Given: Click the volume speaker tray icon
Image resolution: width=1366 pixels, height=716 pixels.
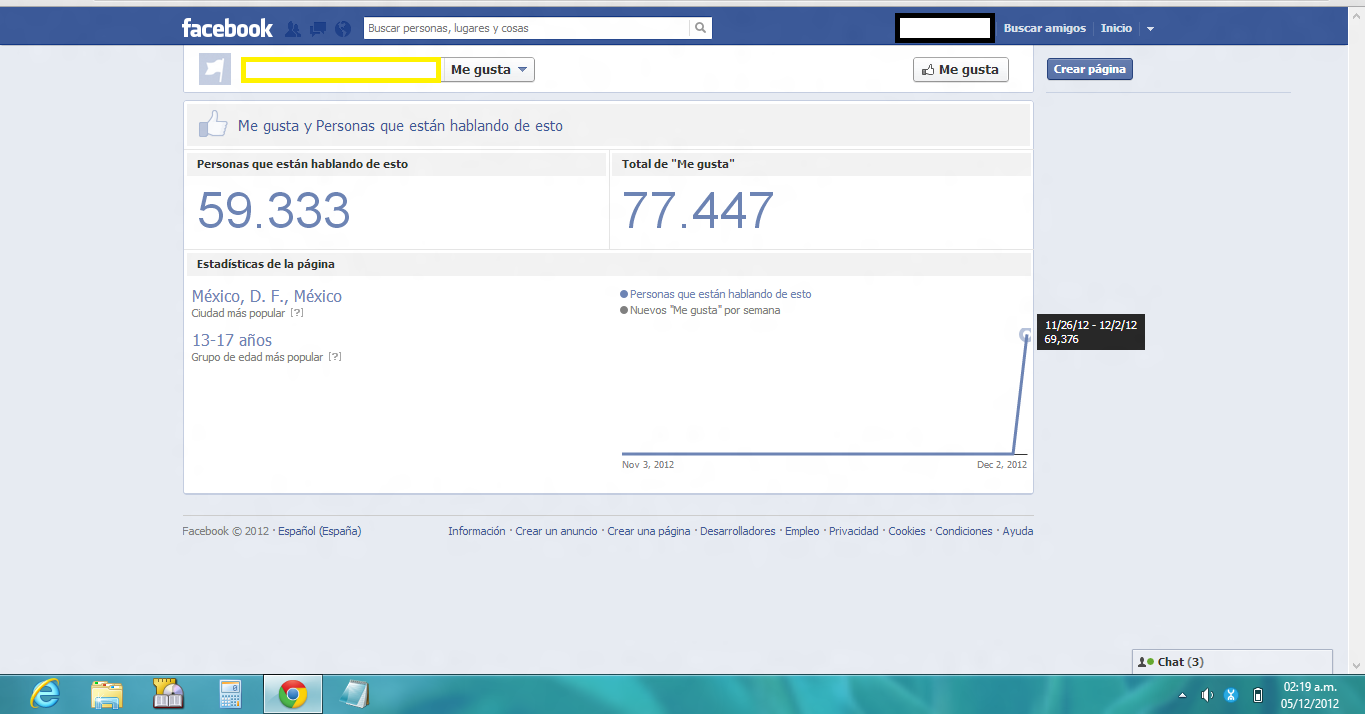Looking at the screenshot, I should pos(1207,695).
